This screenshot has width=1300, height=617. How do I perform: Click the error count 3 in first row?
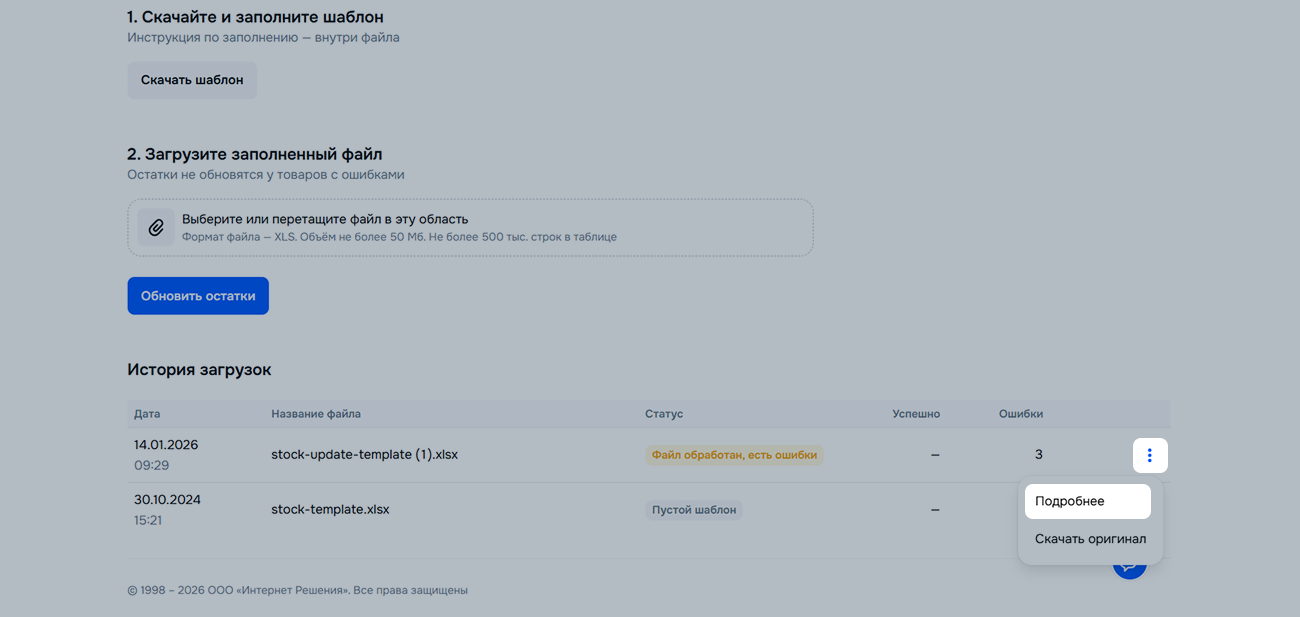tap(1038, 455)
